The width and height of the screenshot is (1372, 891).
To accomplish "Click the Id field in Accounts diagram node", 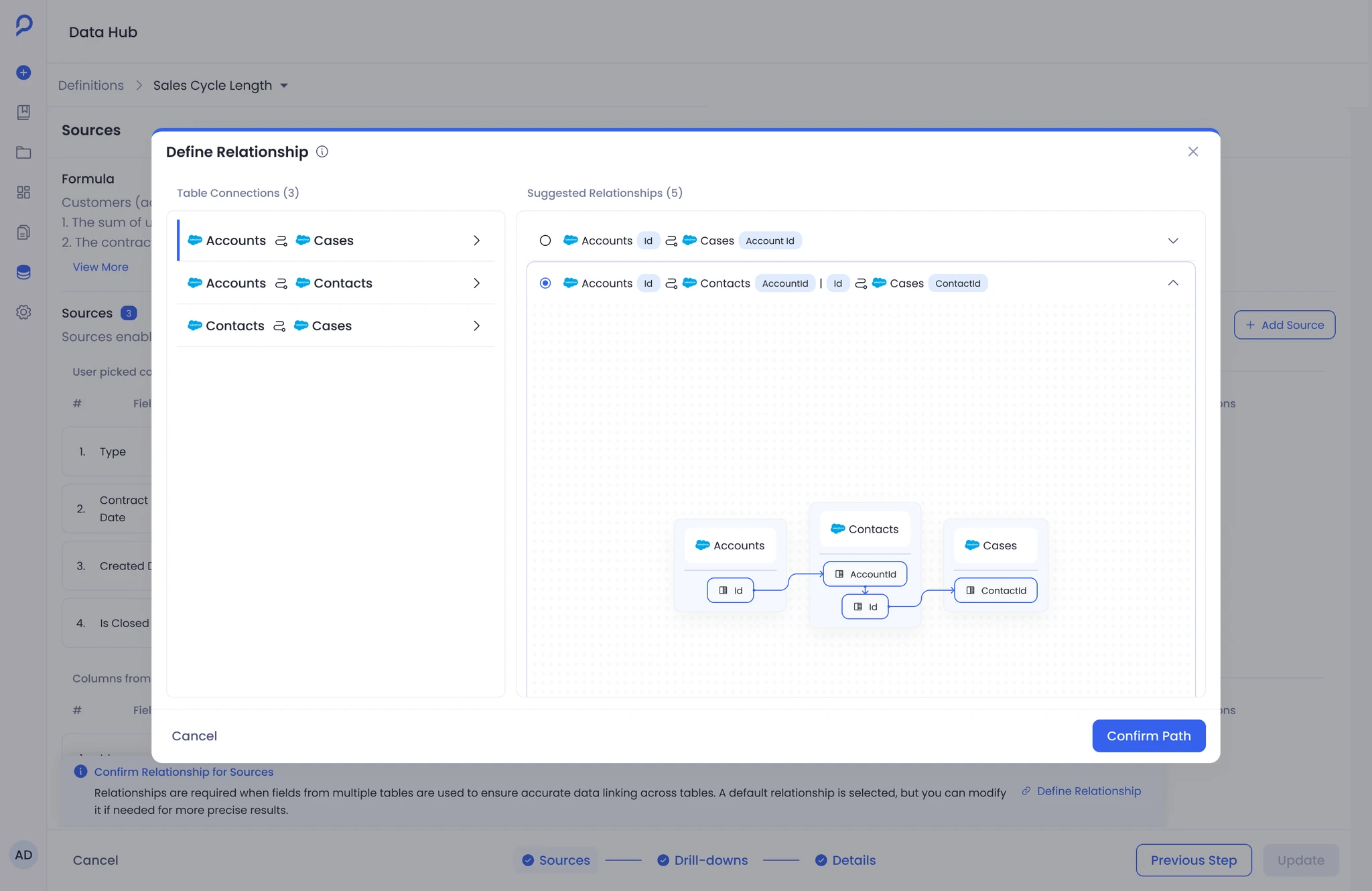I will [730, 590].
